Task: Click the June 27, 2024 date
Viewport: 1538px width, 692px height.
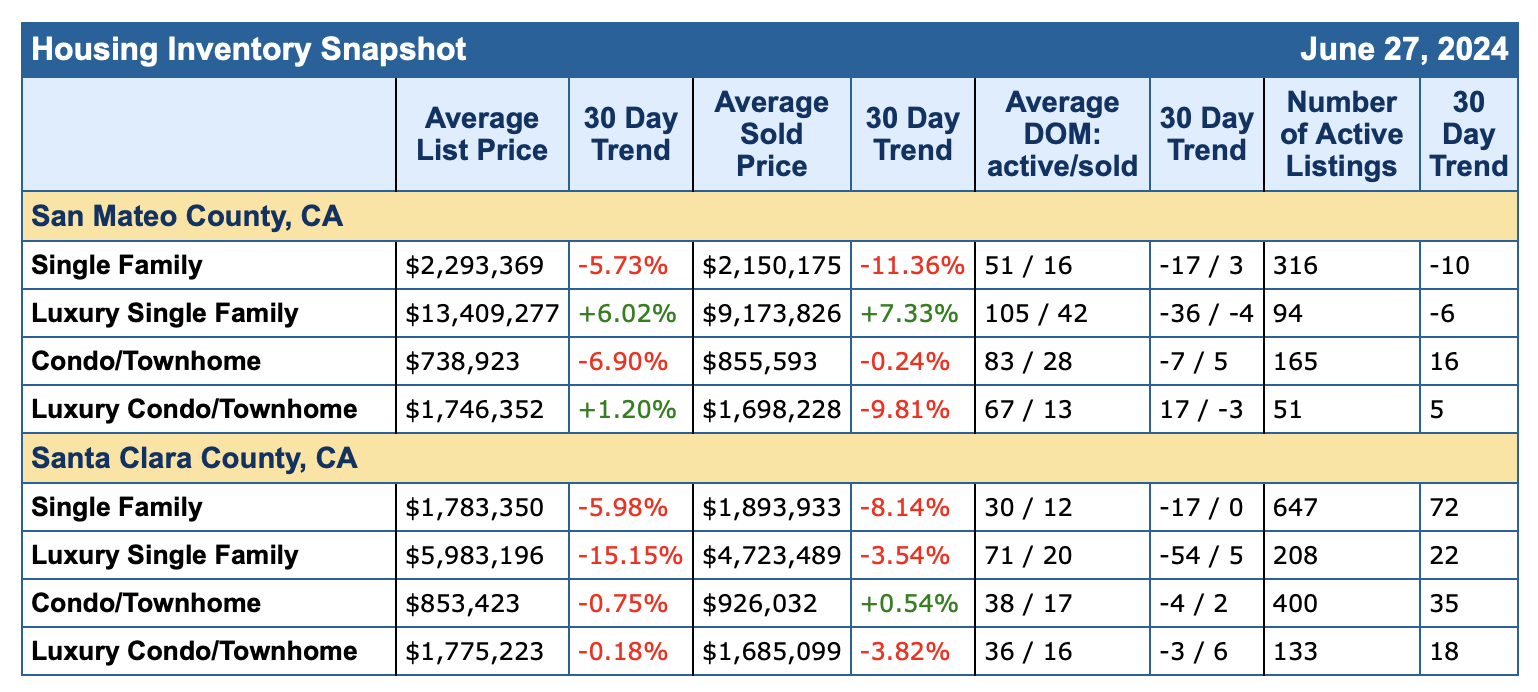Action: (x=1403, y=49)
